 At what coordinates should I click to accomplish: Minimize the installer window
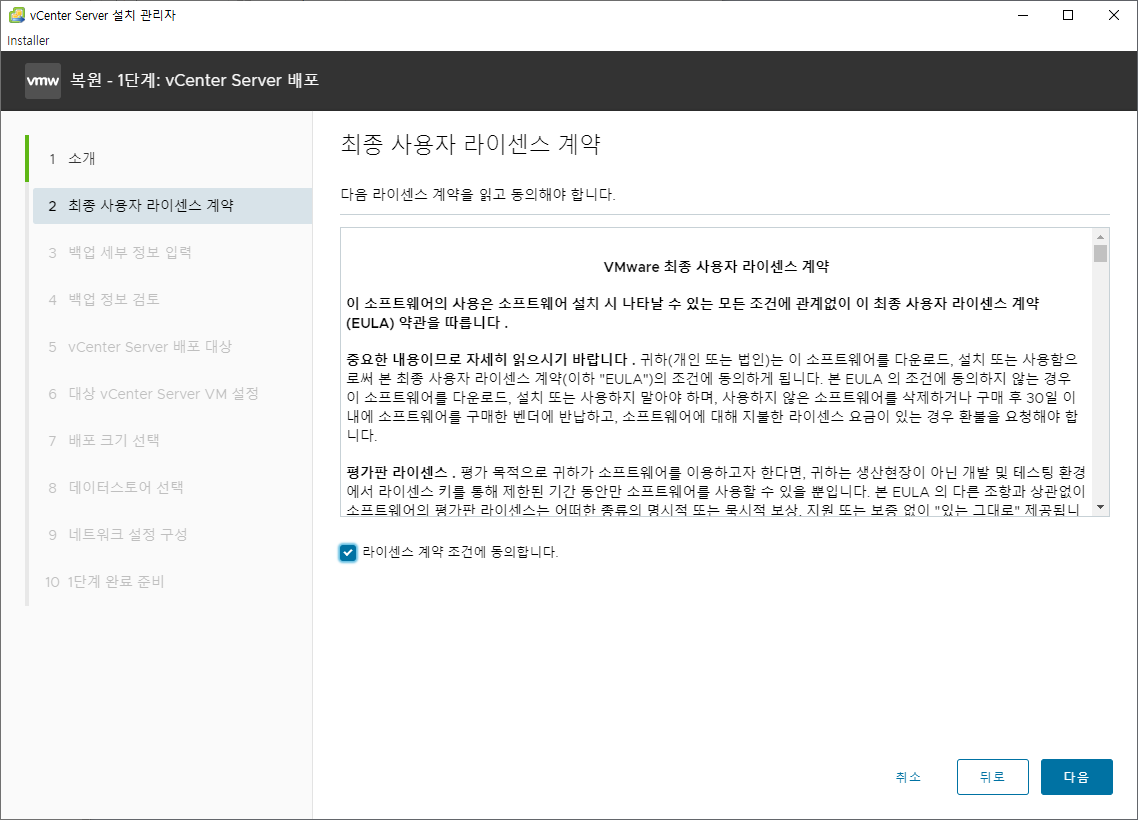pos(1023,15)
